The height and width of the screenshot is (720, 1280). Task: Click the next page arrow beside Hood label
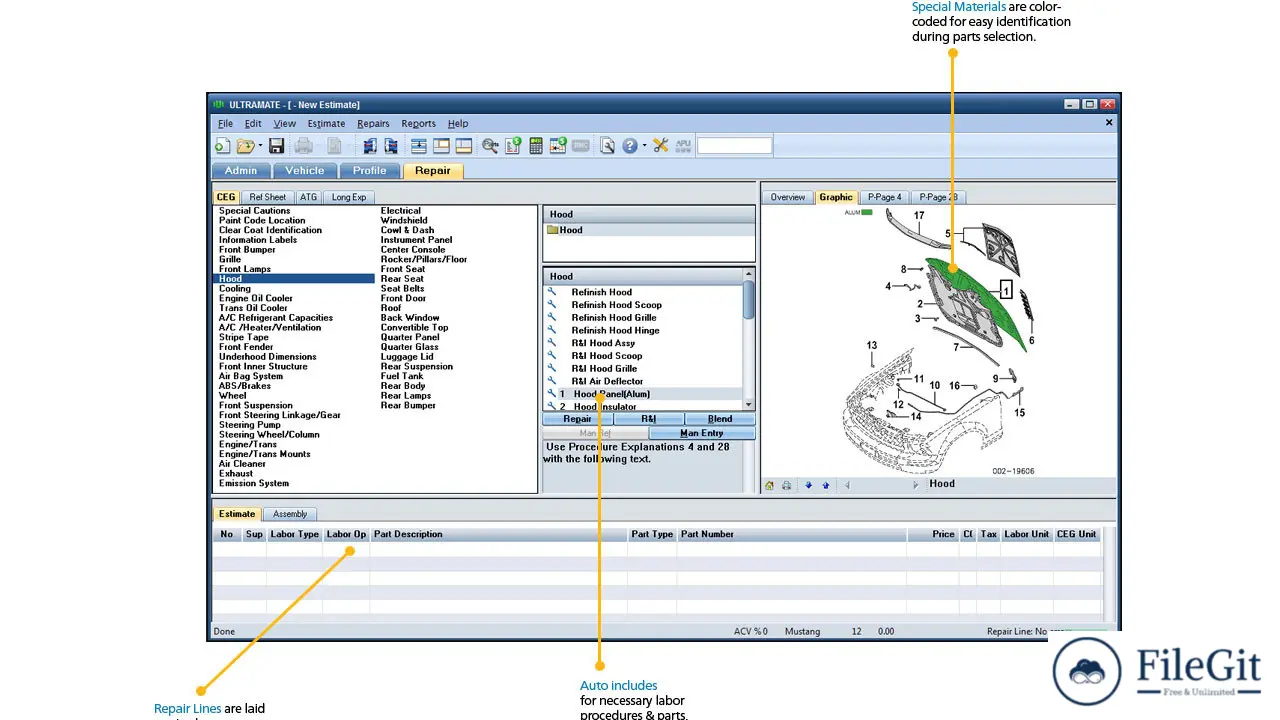915,485
